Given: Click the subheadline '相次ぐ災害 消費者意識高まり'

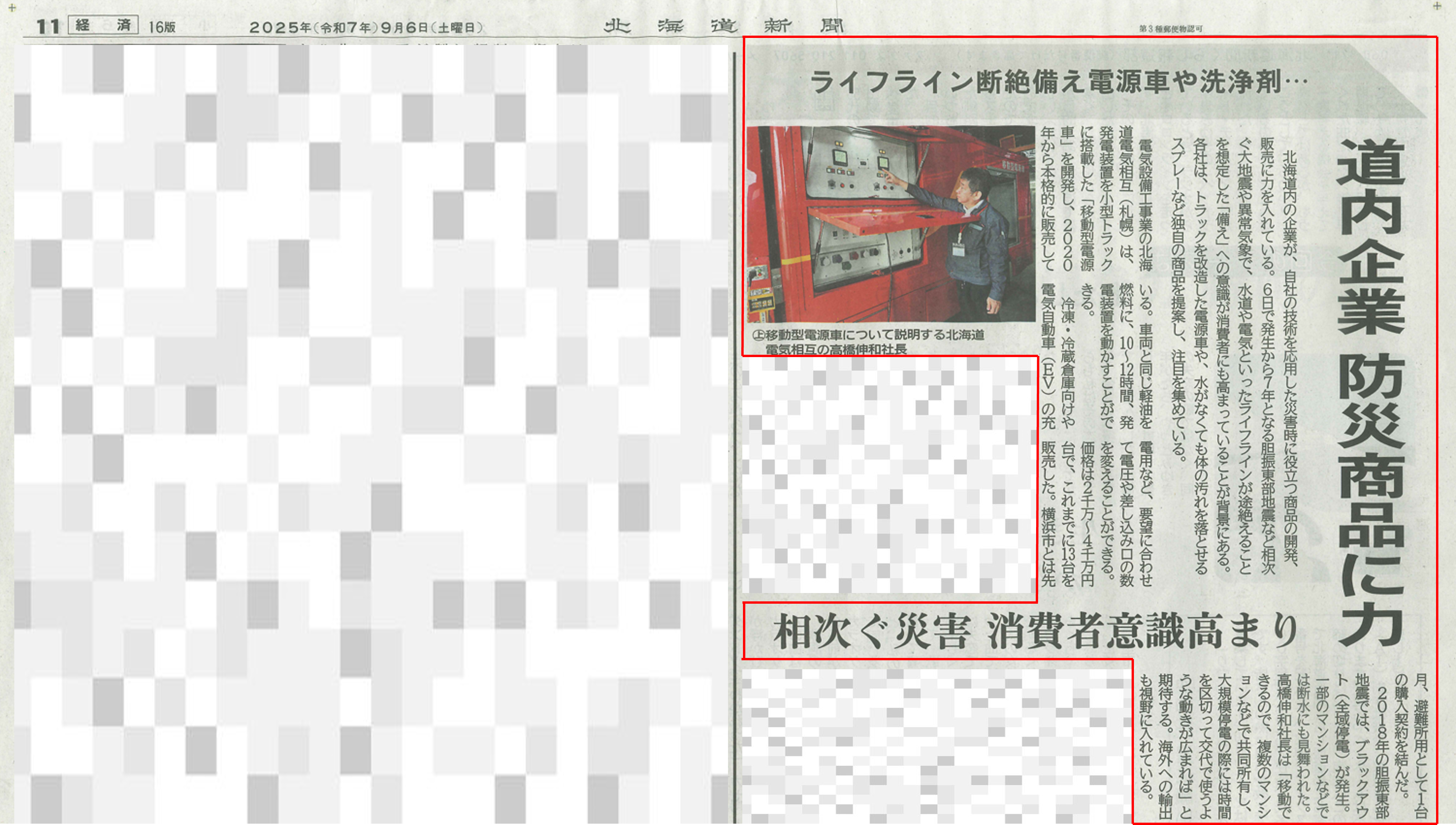Looking at the screenshot, I should [x=1036, y=631].
